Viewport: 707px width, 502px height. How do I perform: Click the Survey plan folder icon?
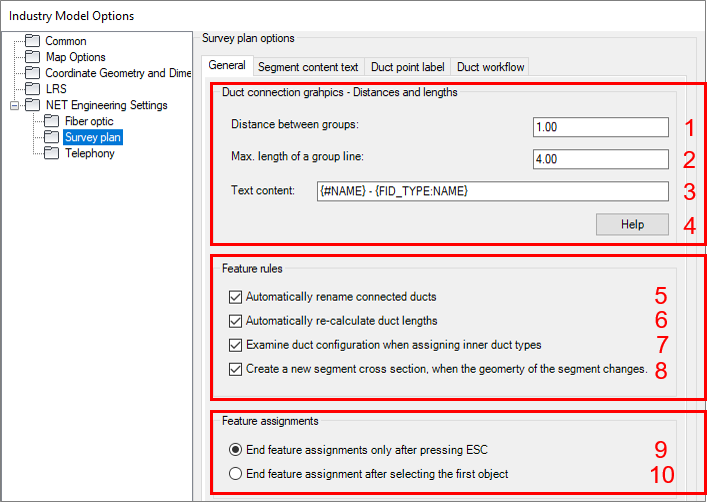click(x=51, y=137)
